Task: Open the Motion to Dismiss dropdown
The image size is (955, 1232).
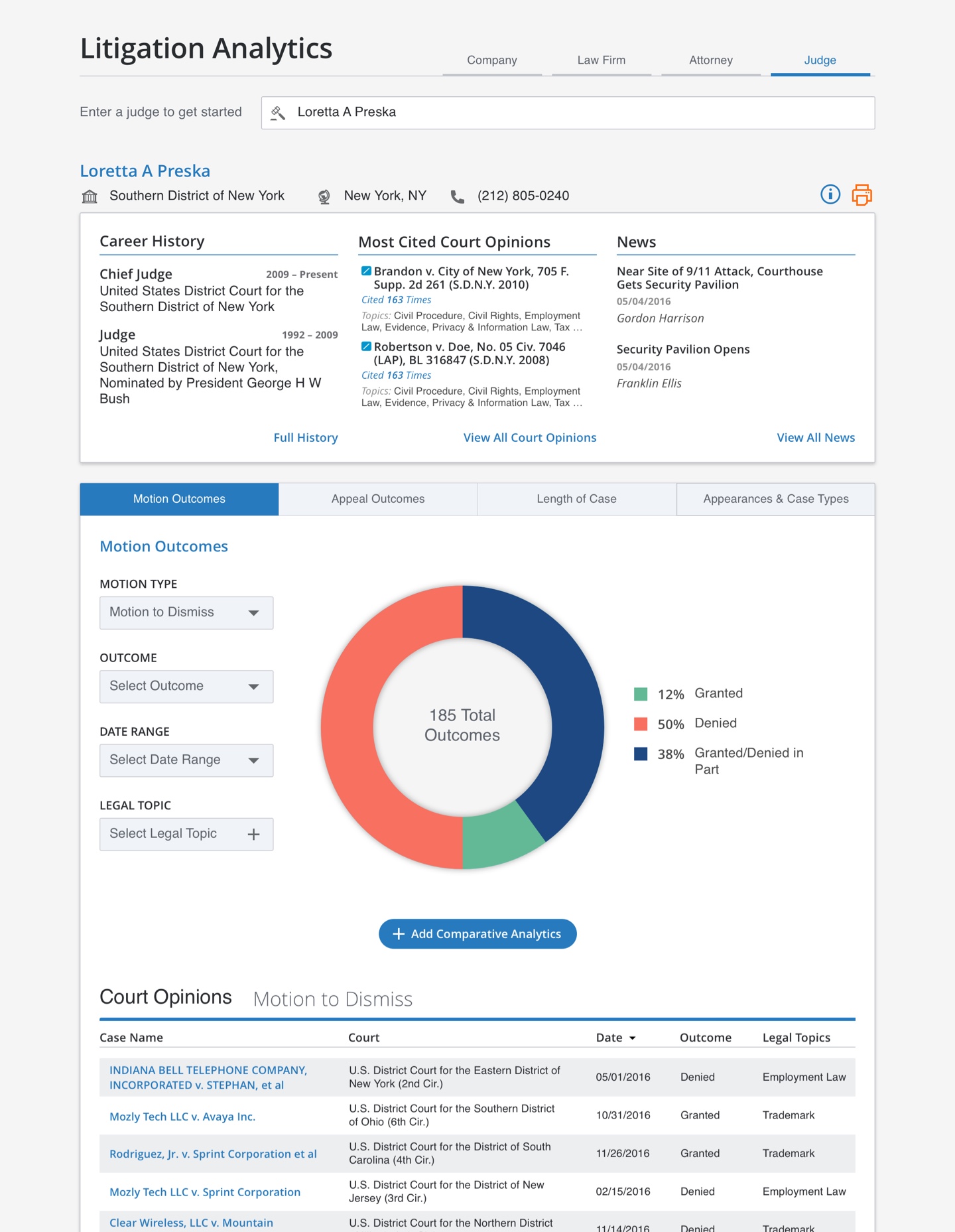Action: (186, 612)
